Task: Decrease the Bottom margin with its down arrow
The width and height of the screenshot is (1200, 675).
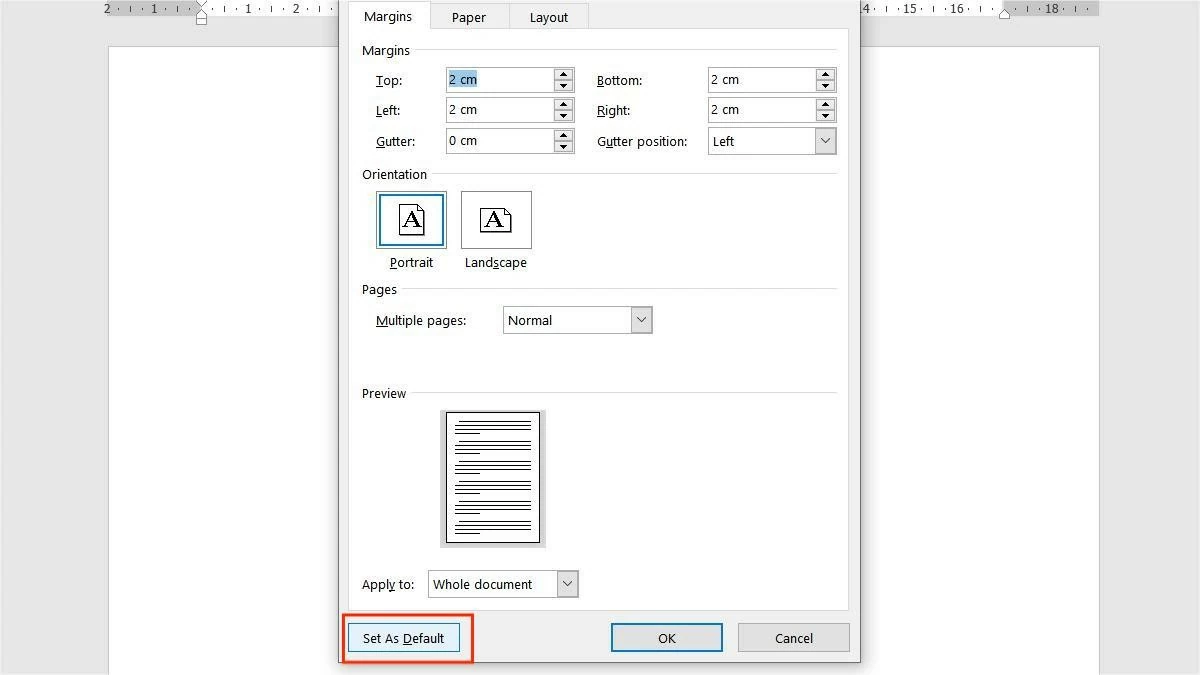Action: 824,85
